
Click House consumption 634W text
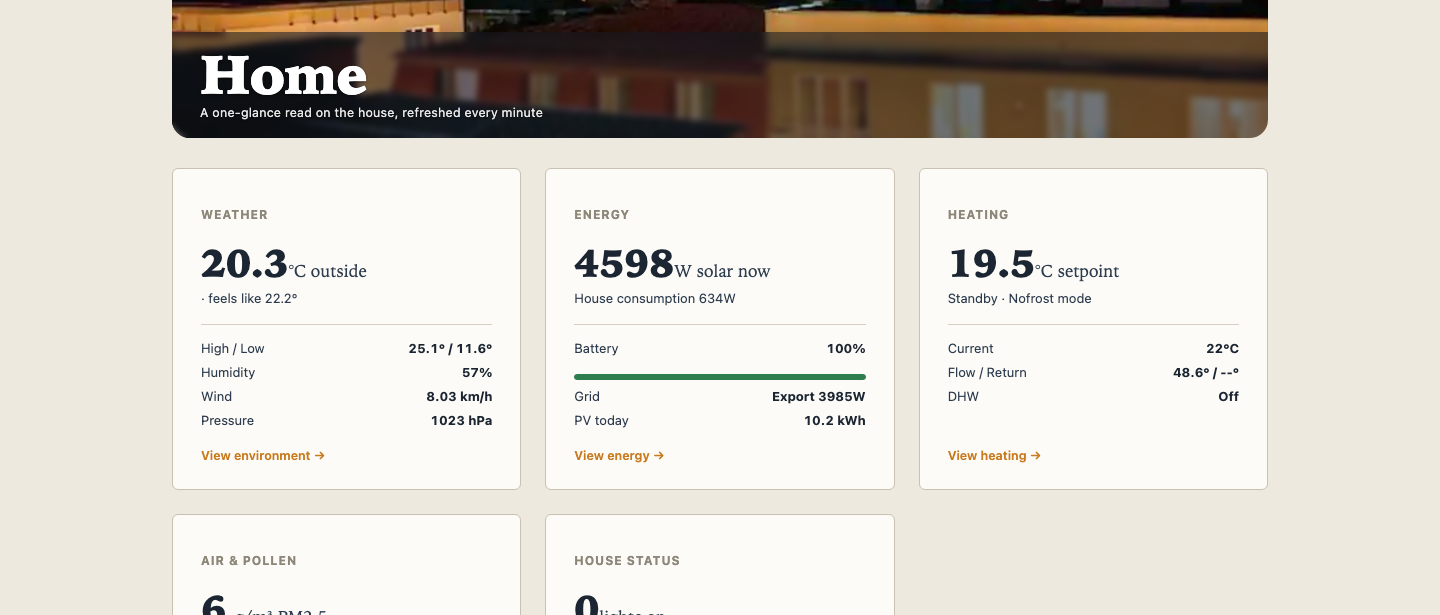click(x=655, y=299)
